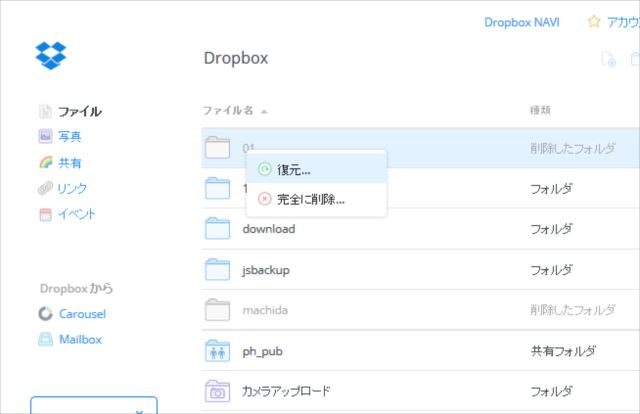This screenshot has height=414, width=640.
Task: Click the upload file icon near header
Action: tap(609, 60)
